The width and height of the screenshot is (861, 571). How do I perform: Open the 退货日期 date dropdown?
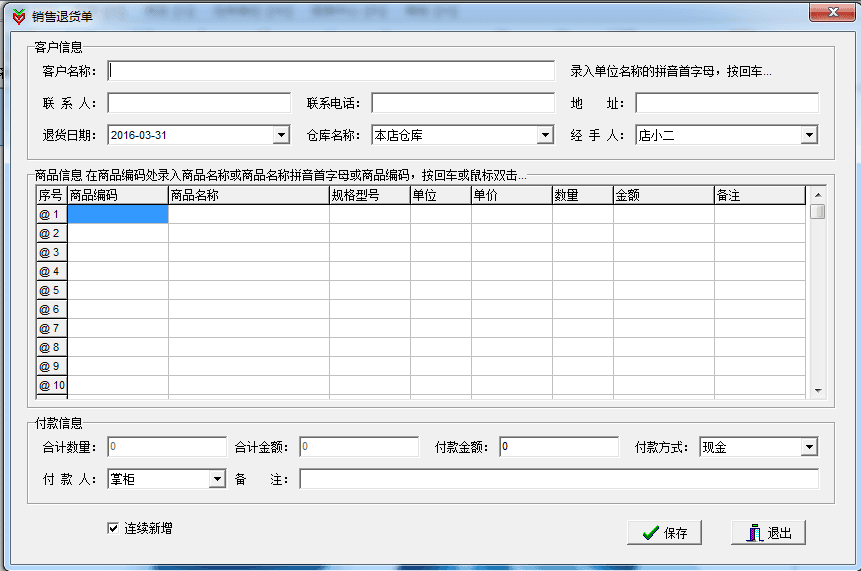pyautogui.click(x=281, y=135)
